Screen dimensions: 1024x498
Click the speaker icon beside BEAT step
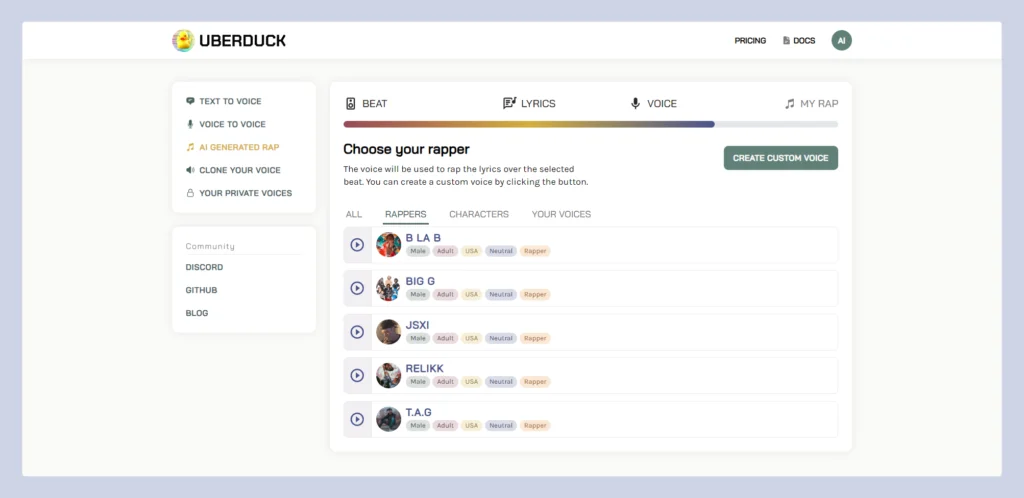[351, 104]
